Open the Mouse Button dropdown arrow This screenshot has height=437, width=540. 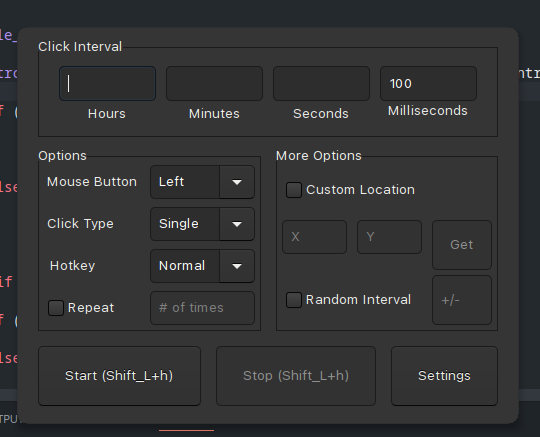pos(237,182)
